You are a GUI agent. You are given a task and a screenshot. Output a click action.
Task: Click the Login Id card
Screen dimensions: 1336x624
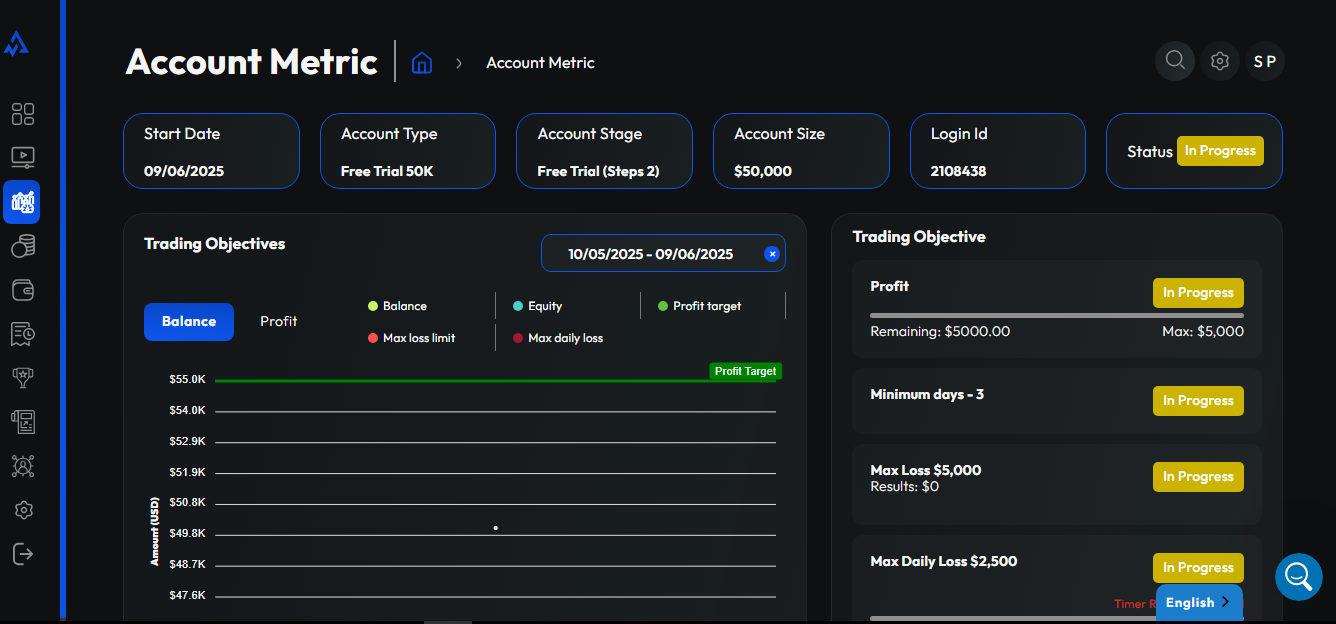point(998,151)
